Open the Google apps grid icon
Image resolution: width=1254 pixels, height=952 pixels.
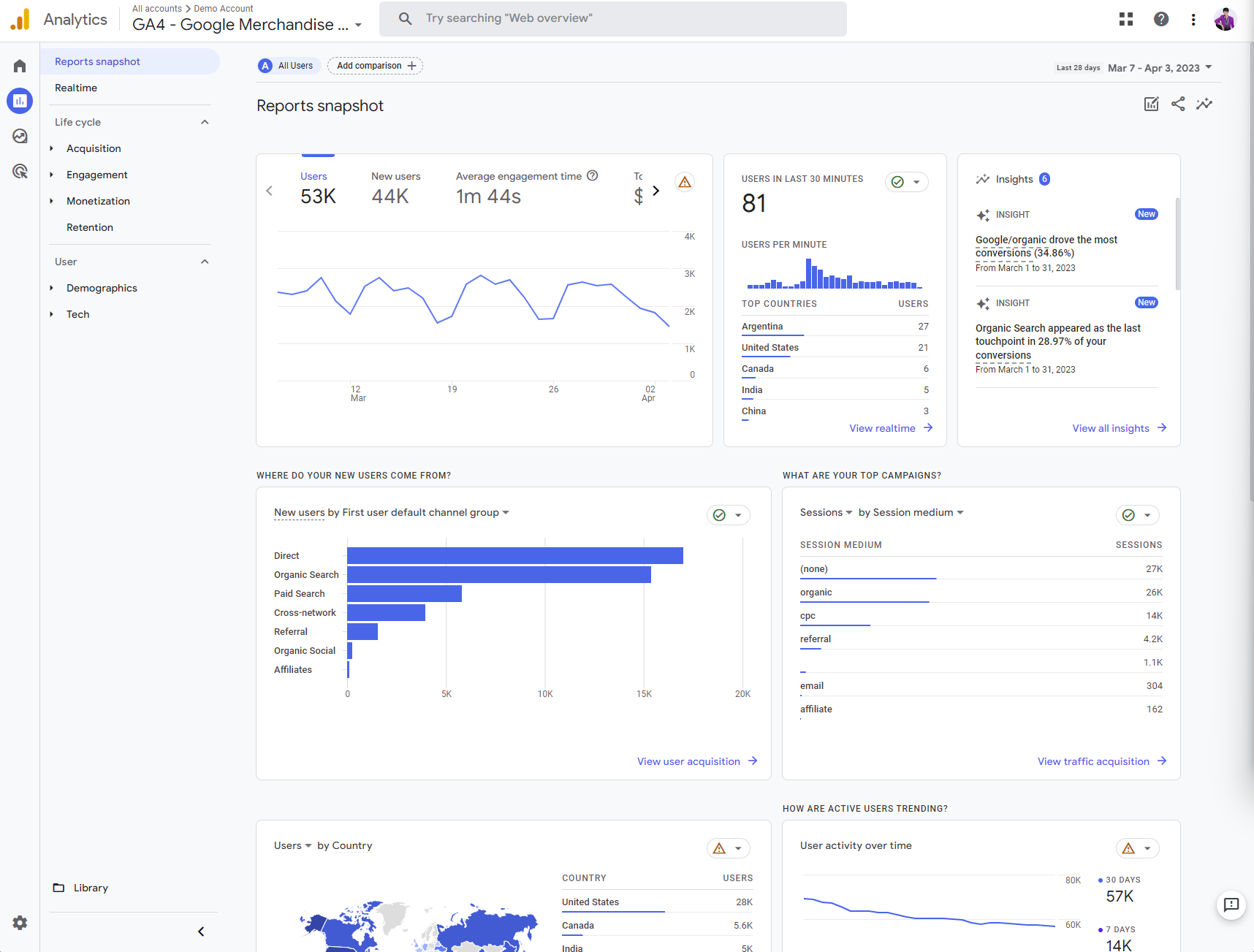click(x=1126, y=18)
